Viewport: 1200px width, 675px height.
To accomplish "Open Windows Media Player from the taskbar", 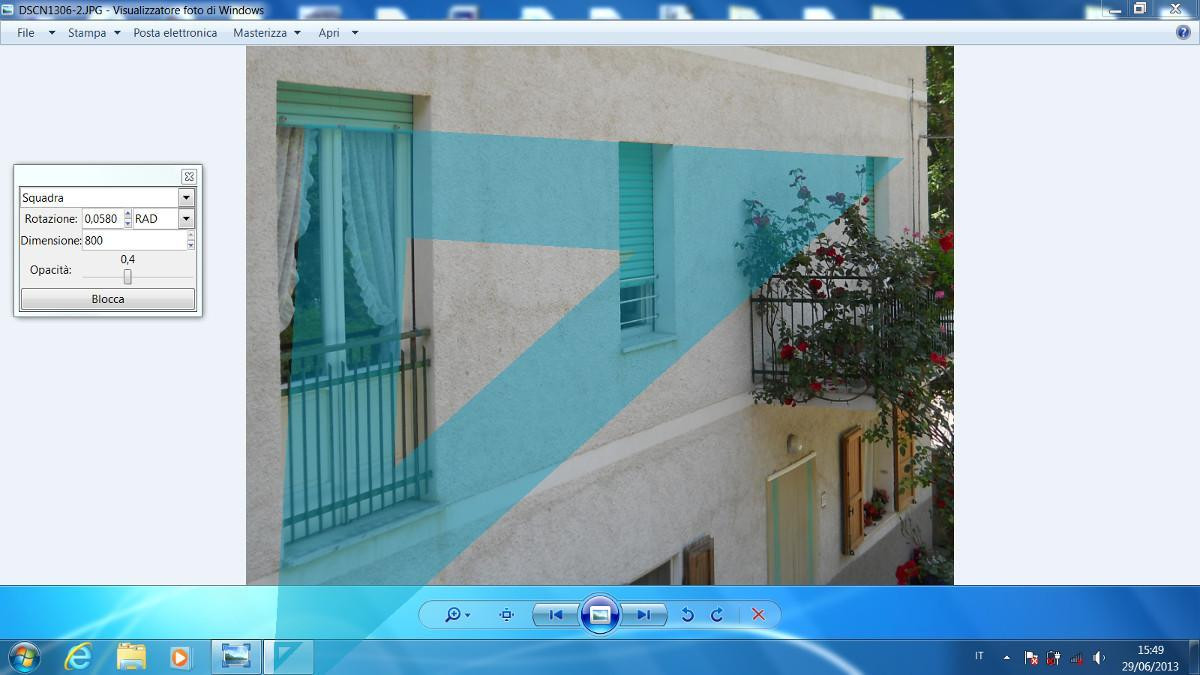I will [180, 657].
